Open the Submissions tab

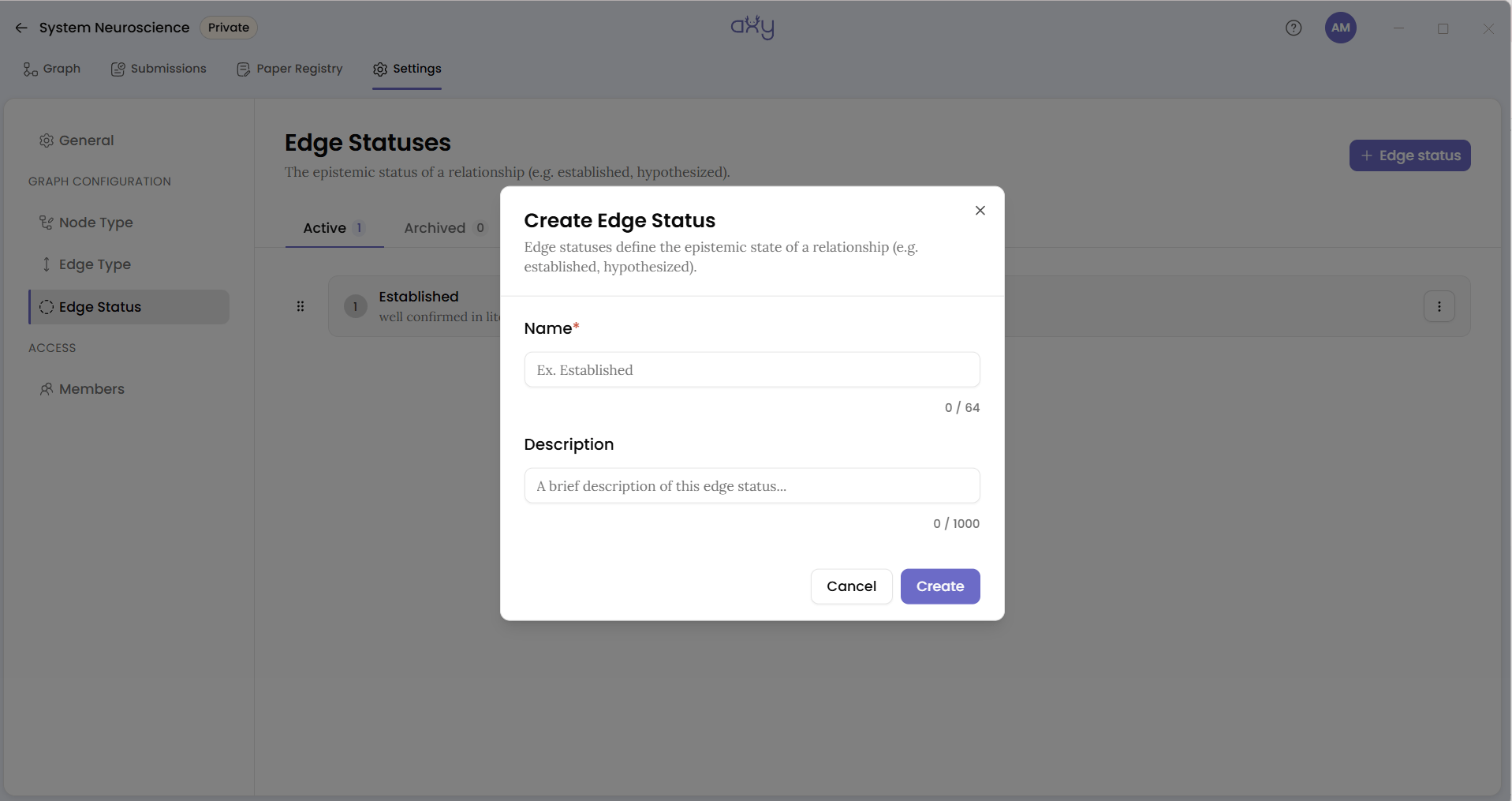coord(159,69)
